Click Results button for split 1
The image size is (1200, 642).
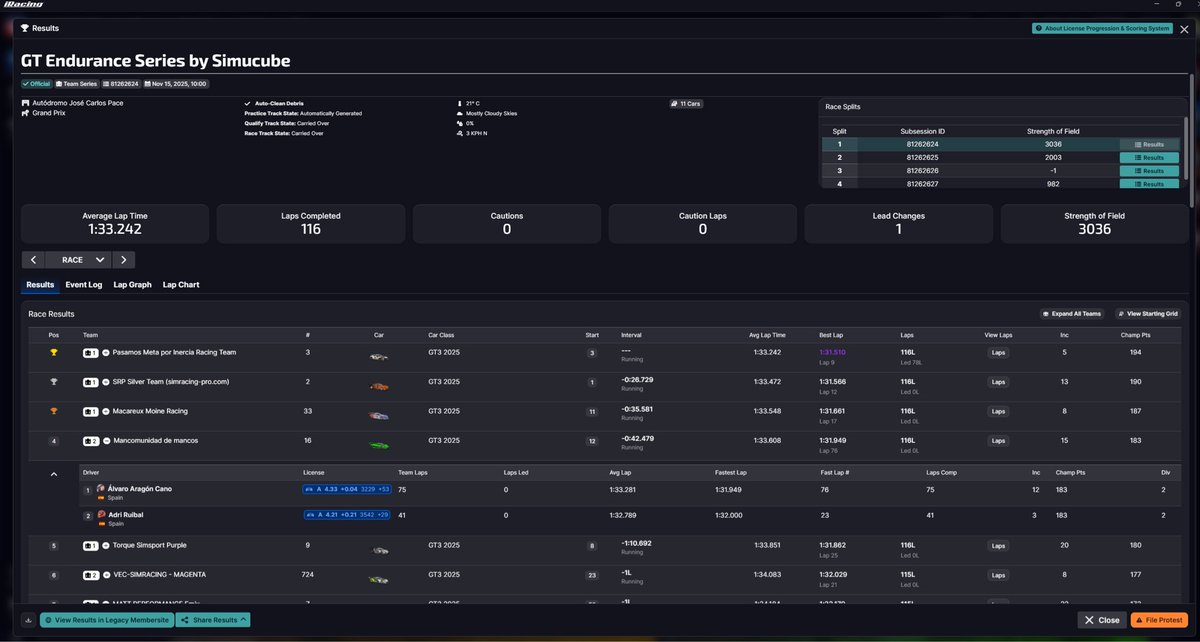1149,145
